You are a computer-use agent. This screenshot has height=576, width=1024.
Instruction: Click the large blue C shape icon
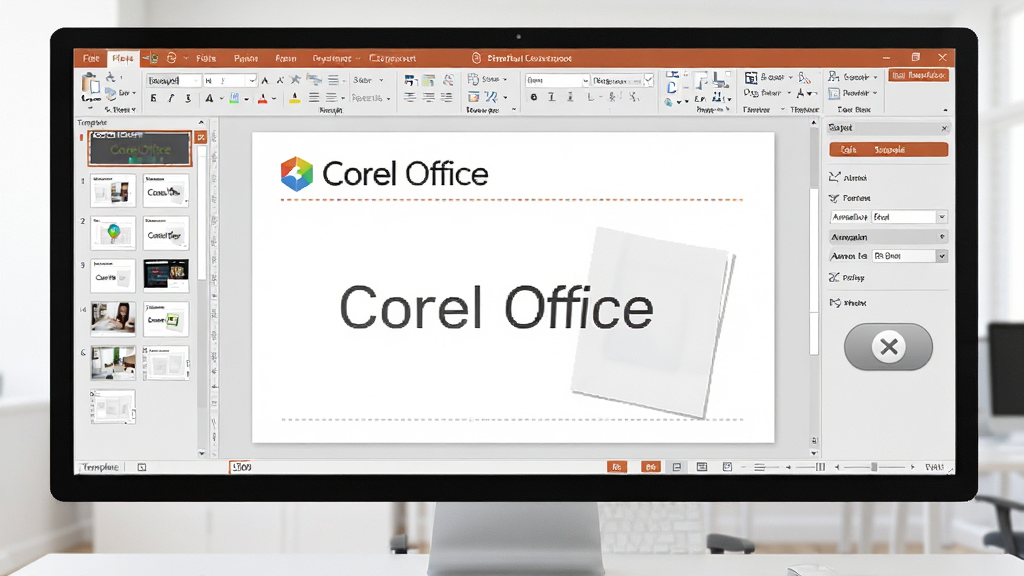coord(672,88)
